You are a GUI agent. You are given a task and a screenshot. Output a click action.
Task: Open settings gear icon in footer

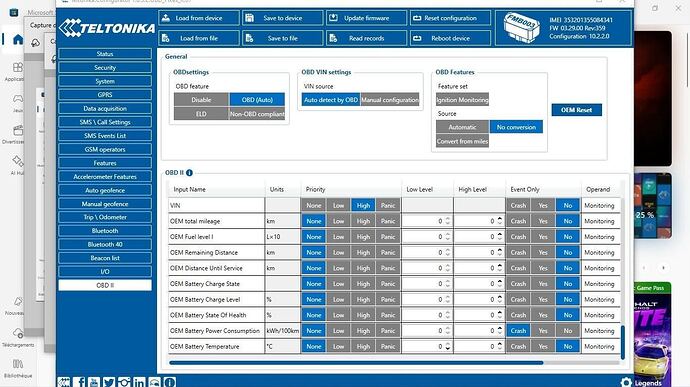pyautogui.click(x=626, y=382)
